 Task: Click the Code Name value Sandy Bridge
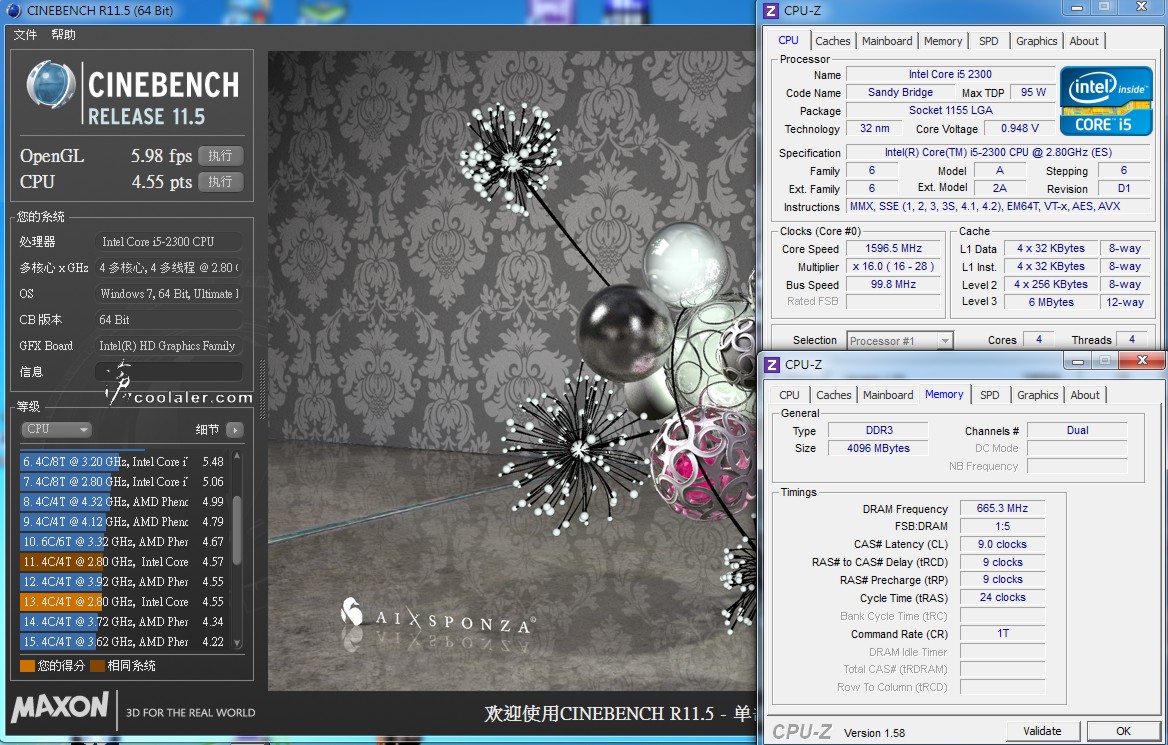click(x=900, y=92)
